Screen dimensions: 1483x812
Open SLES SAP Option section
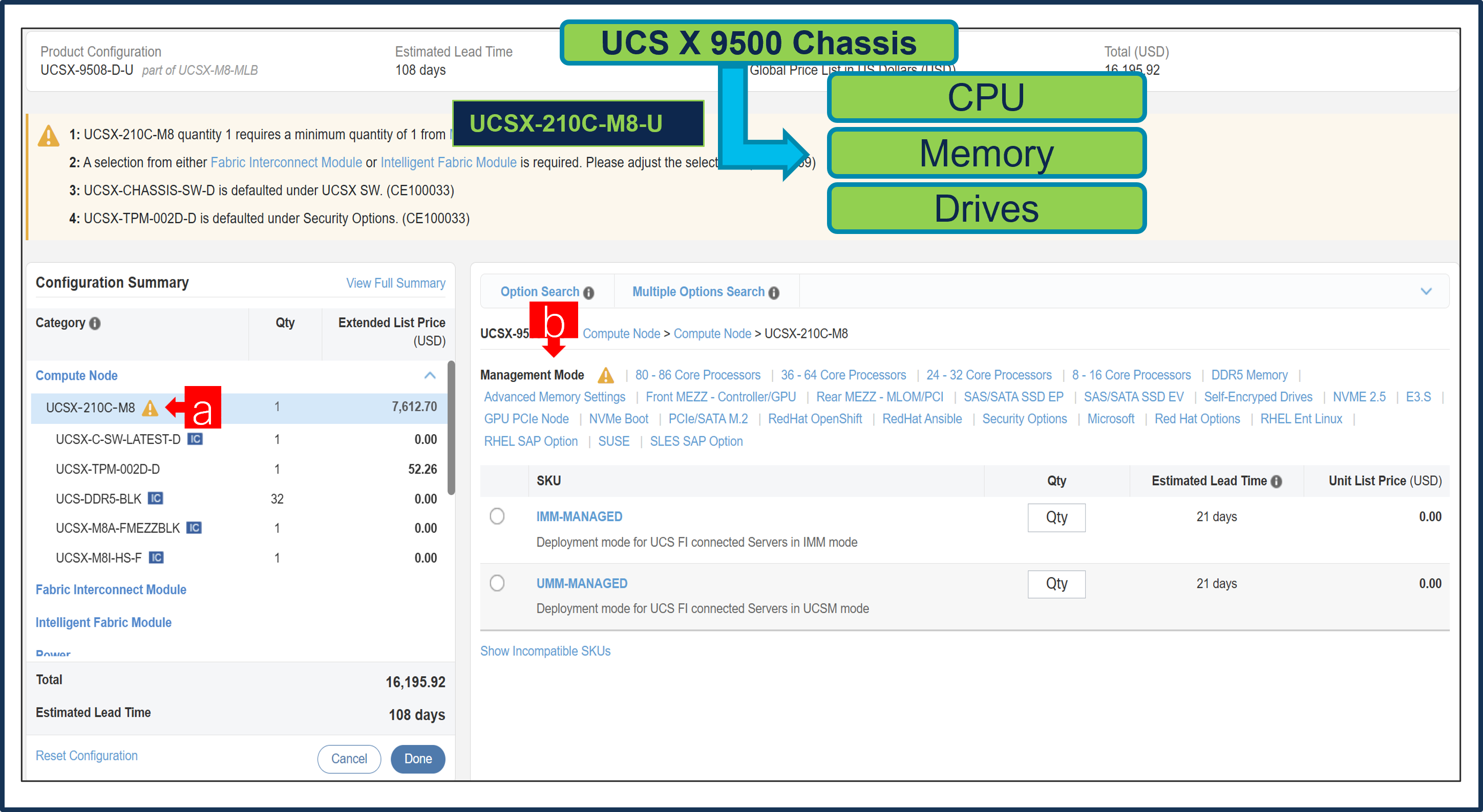696,441
